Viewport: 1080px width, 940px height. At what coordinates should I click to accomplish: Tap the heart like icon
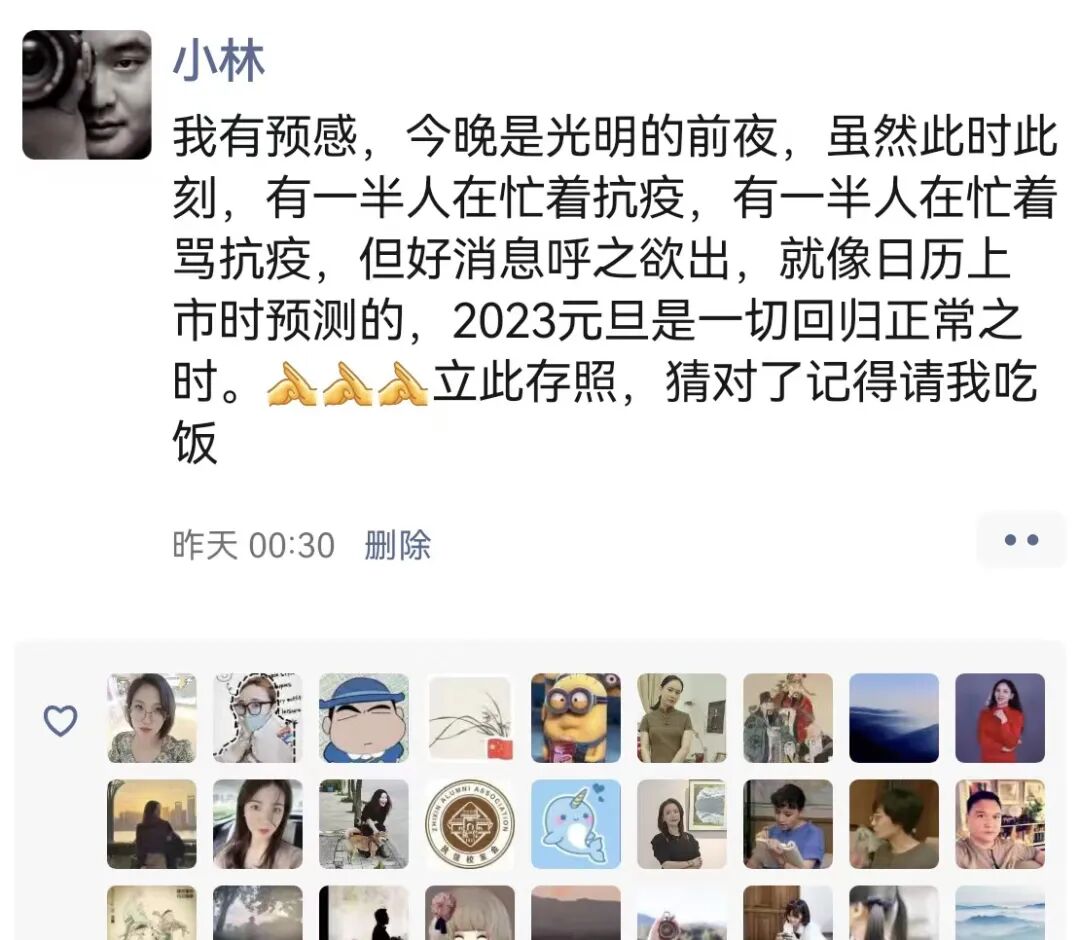pos(61,720)
